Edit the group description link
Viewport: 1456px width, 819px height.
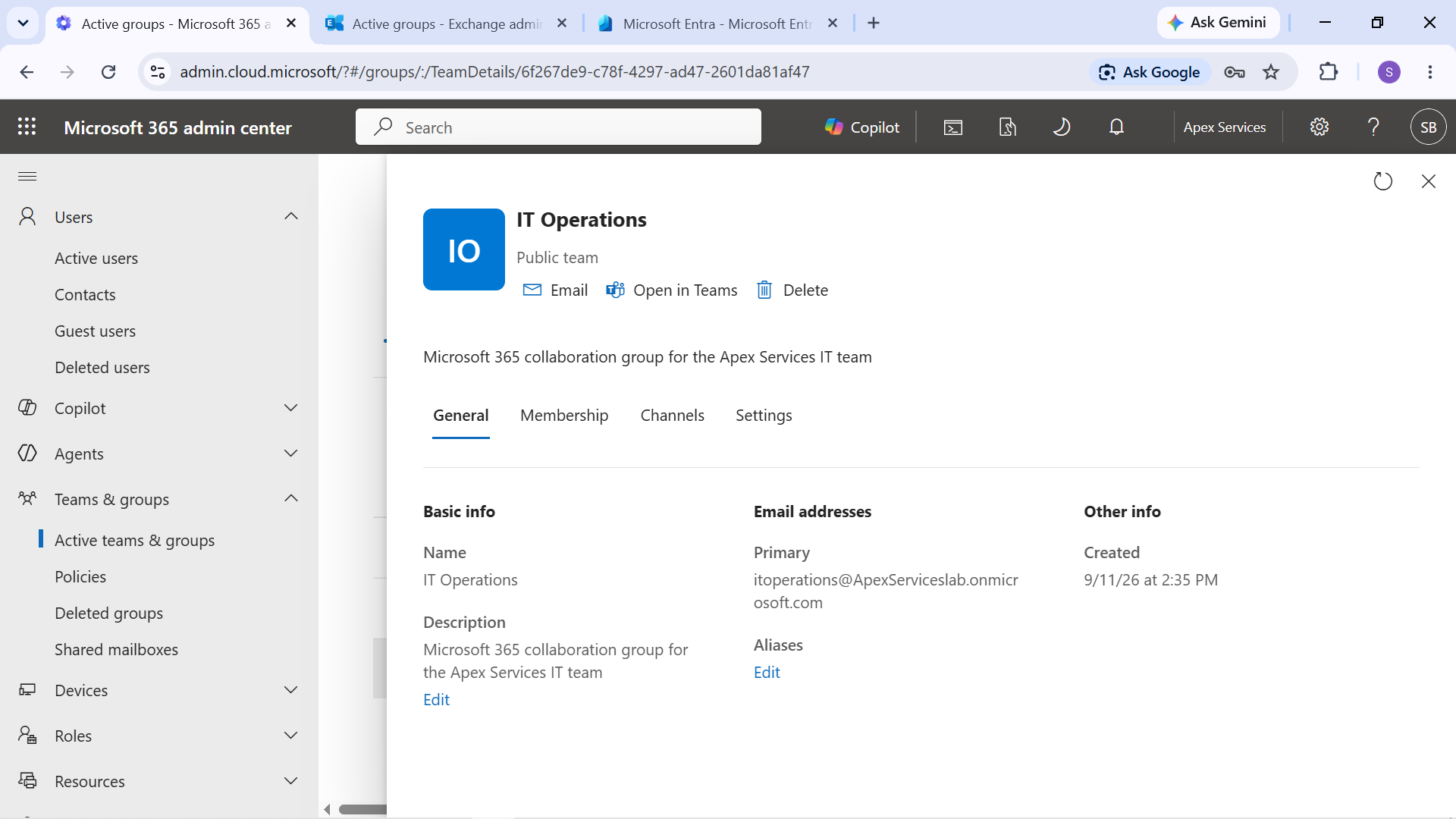pyautogui.click(x=436, y=700)
